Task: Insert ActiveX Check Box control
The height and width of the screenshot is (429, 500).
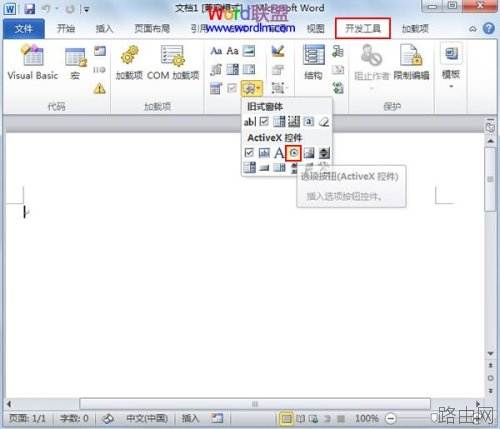Action: pos(249,153)
